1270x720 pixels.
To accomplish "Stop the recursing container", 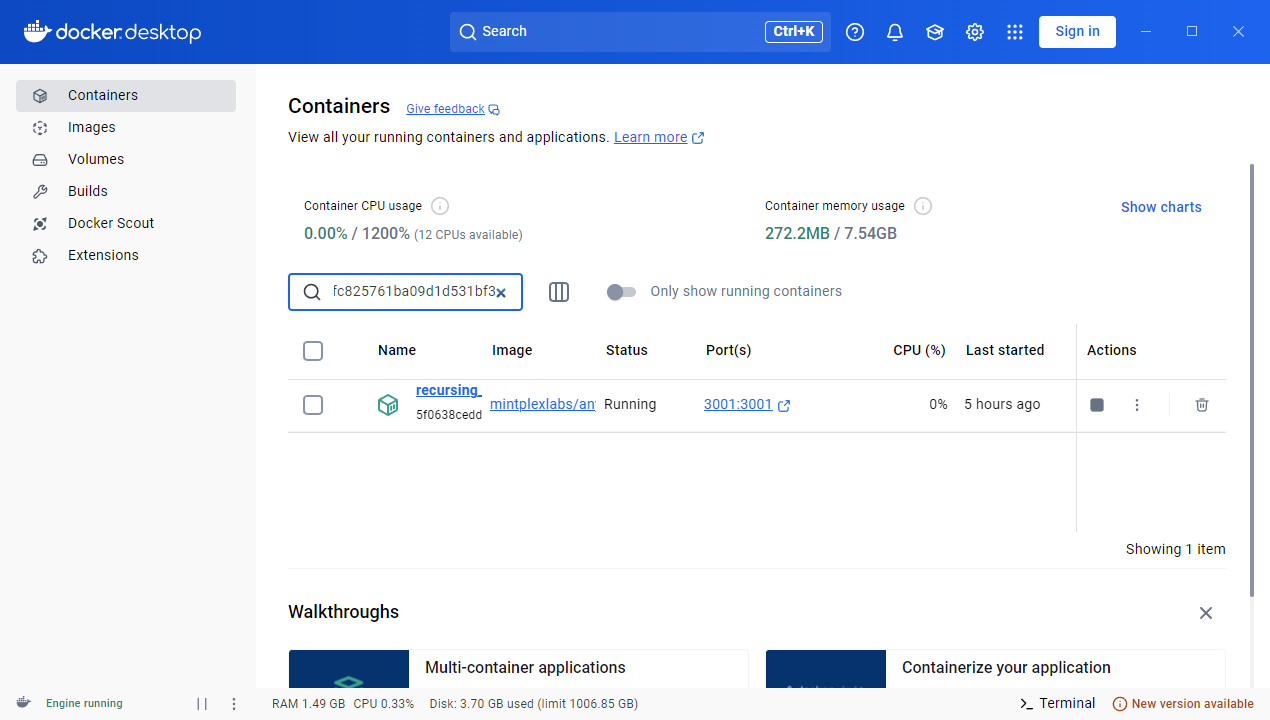I will pyautogui.click(x=1097, y=405).
